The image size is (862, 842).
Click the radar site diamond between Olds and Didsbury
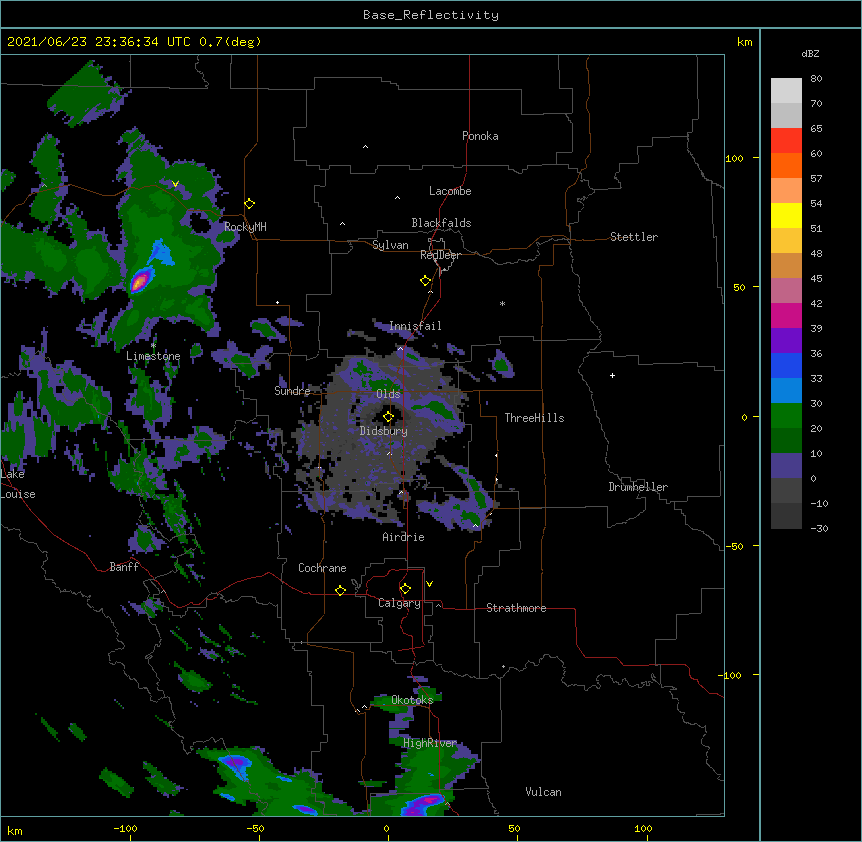[388, 417]
